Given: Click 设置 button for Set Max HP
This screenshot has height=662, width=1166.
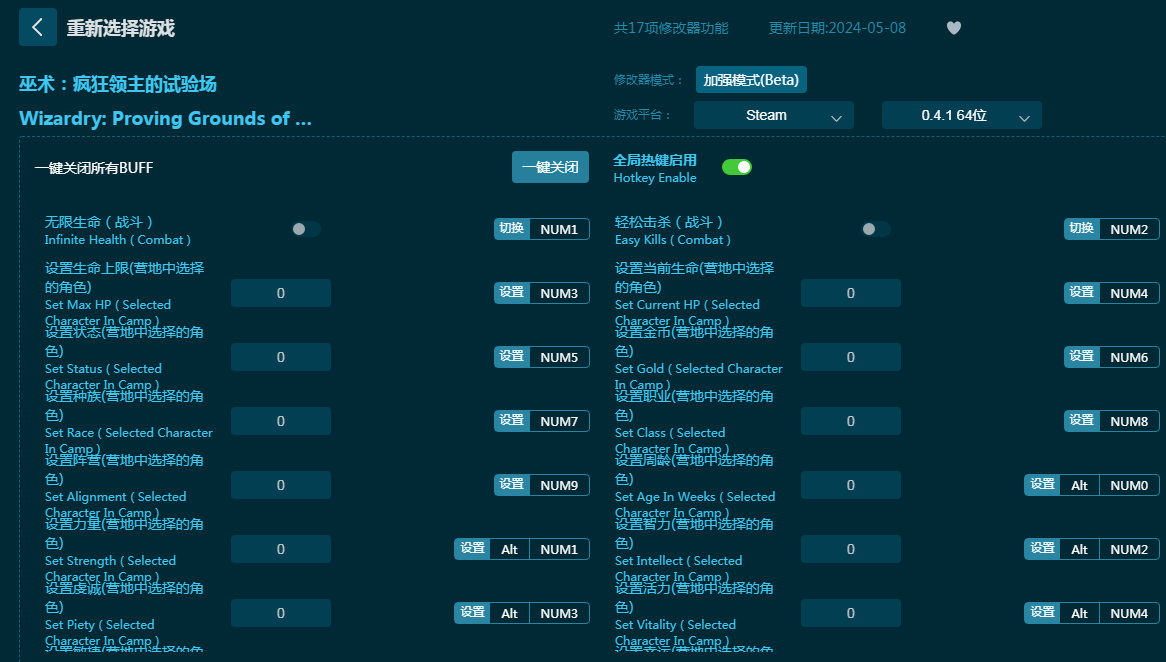Looking at the screenshot, I should pyautogui.click(x=512, y=293).
